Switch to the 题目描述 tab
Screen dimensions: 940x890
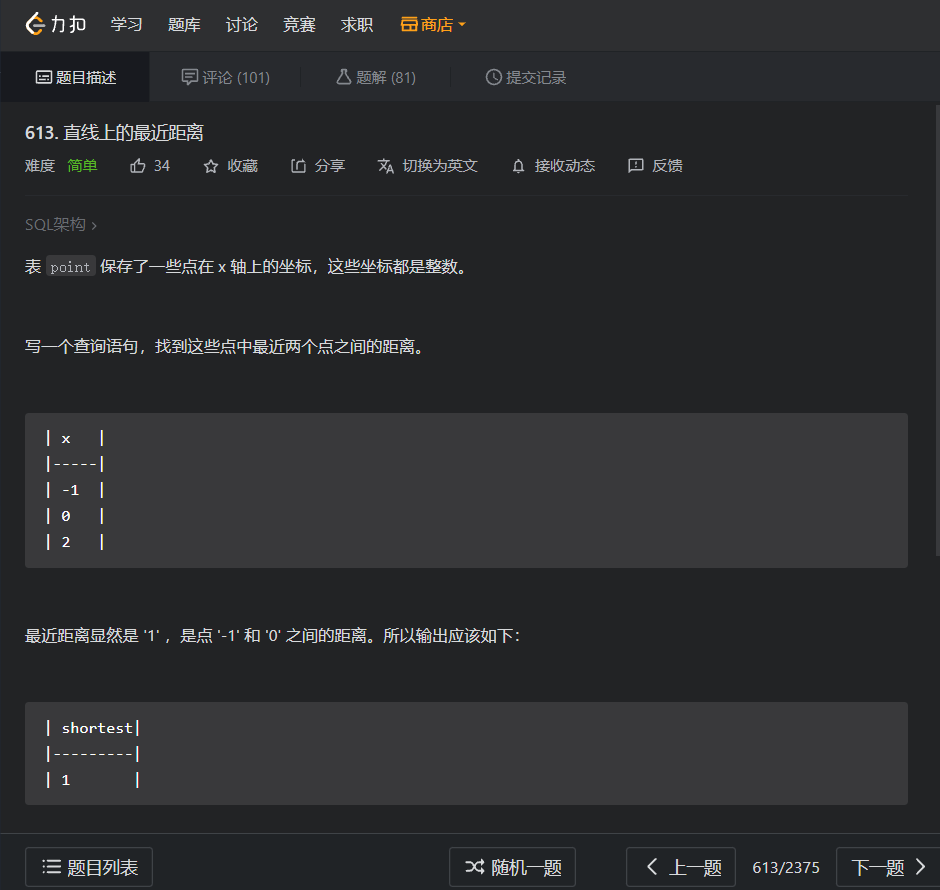click(x=76, y=77)
